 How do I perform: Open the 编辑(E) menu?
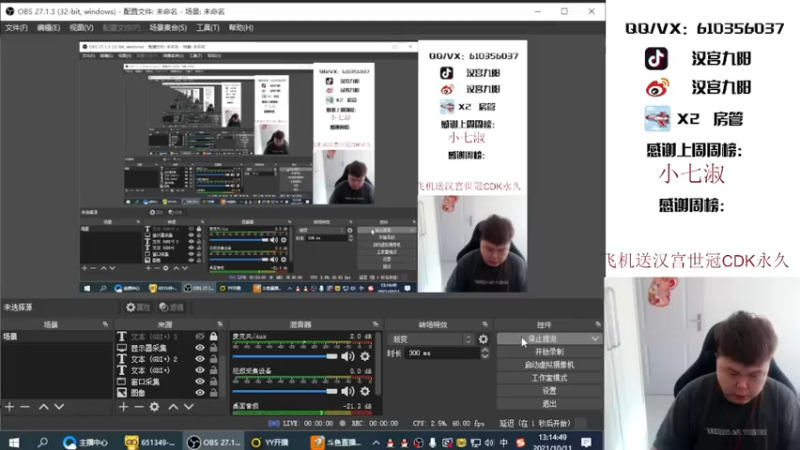point(48,28)
